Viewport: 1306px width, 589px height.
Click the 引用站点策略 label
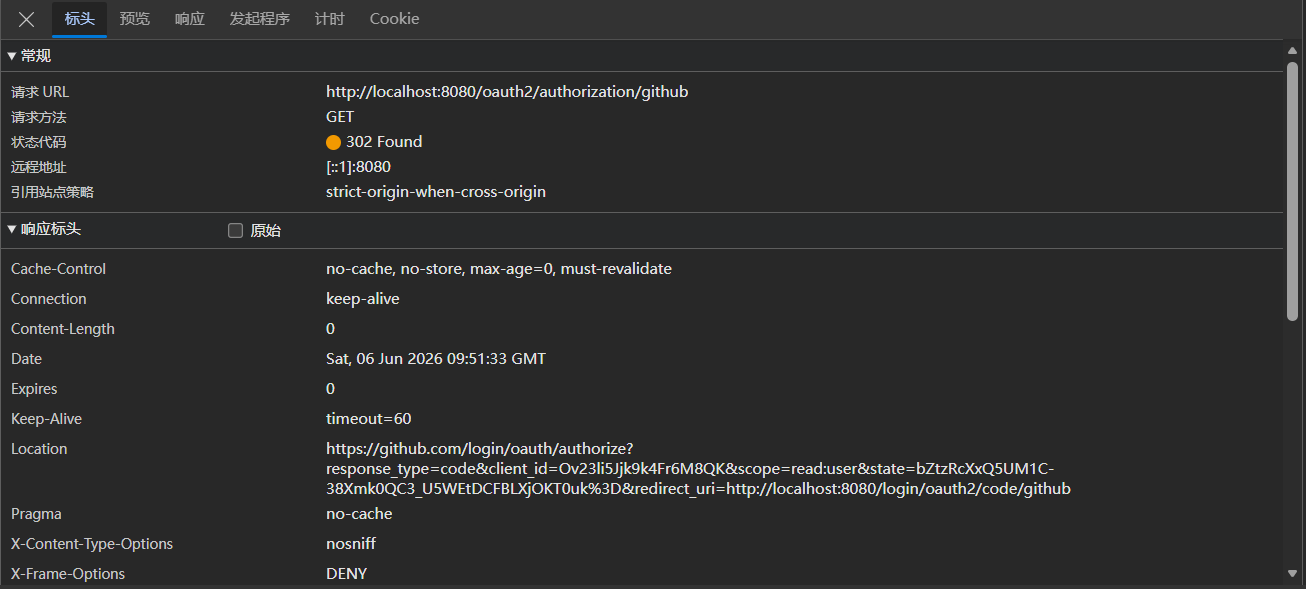point(52,192)
